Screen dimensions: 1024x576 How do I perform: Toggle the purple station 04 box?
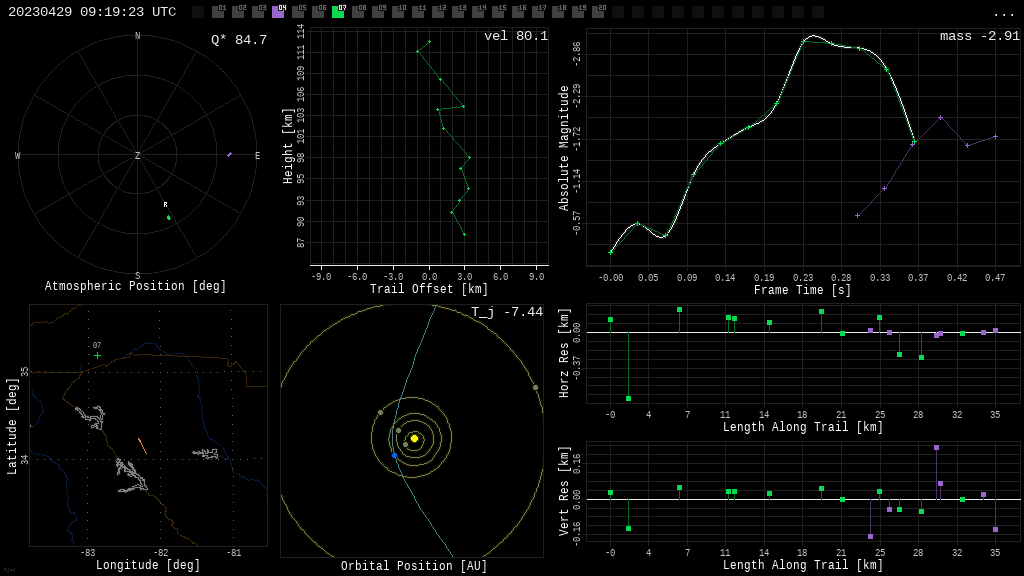pos(278,12)
